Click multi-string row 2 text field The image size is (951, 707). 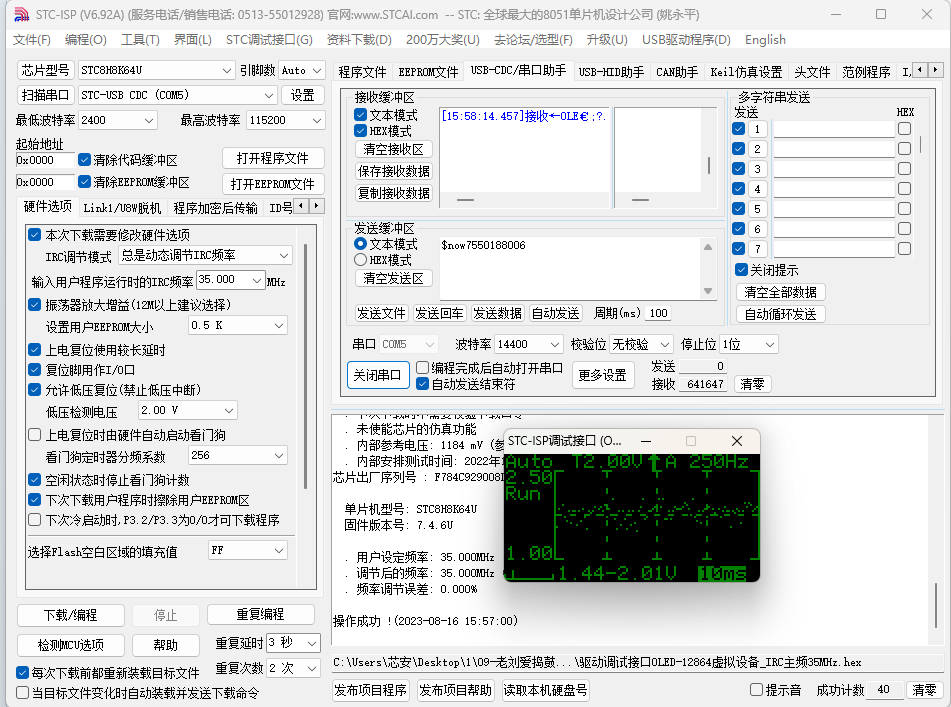tap(835, 149)
